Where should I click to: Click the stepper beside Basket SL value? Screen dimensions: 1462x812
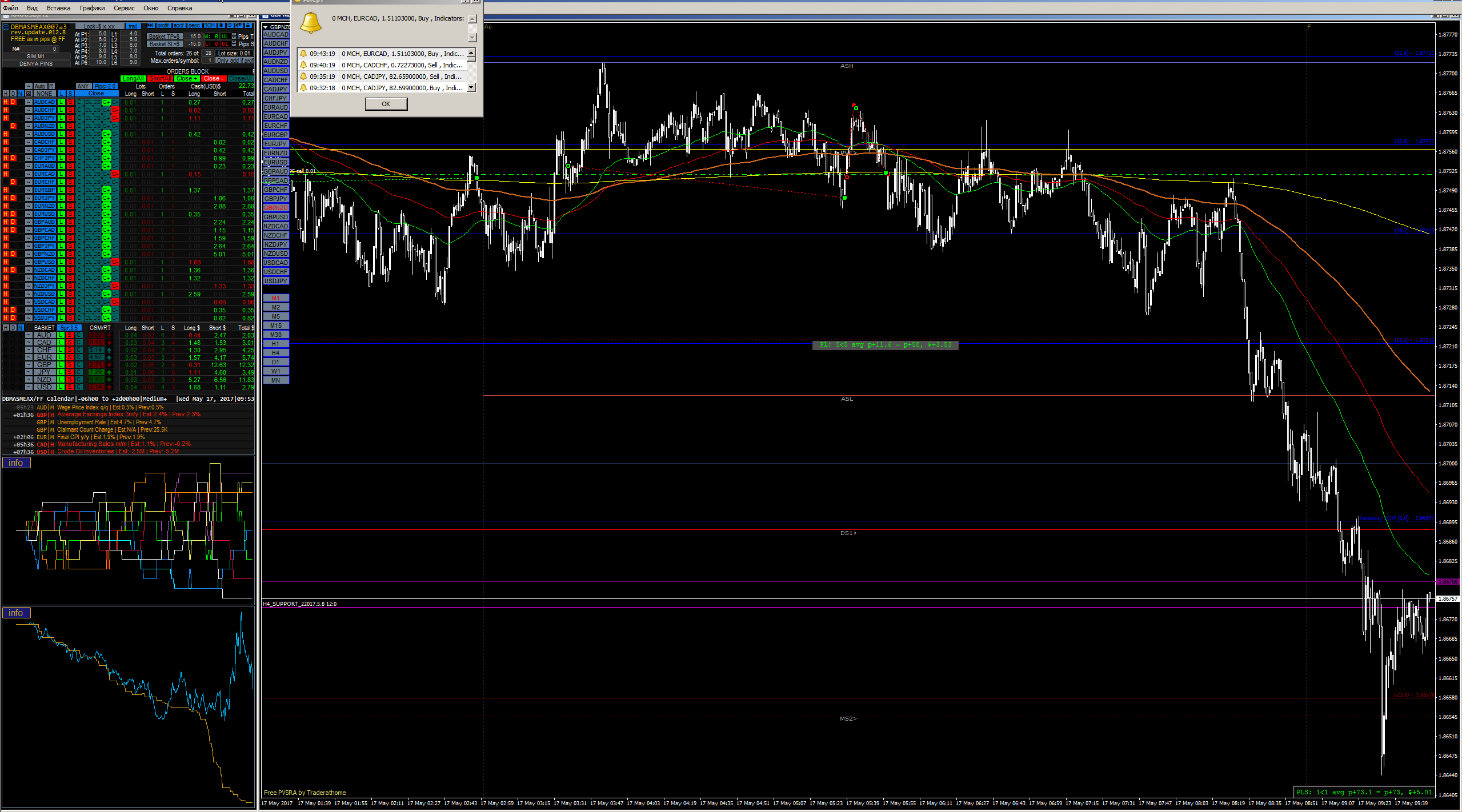[234, 43]
